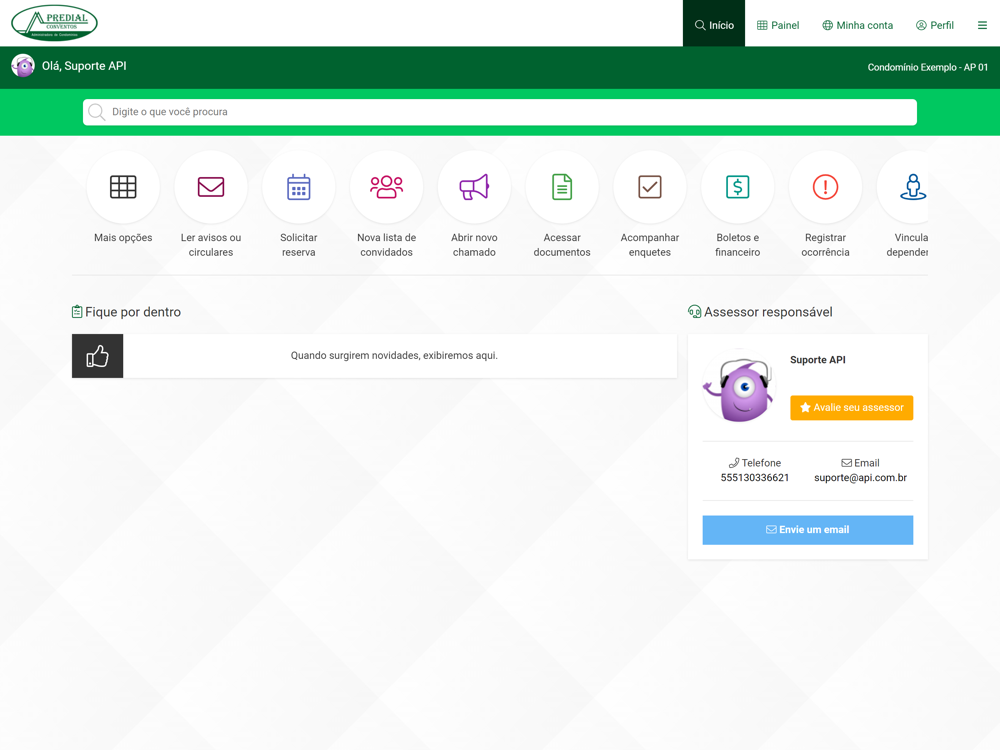Image resolution: width=1000 pixels, height=750 pixels.
Task: Focus the Digite o que você procura field
Action: click(x=499, y=112)
